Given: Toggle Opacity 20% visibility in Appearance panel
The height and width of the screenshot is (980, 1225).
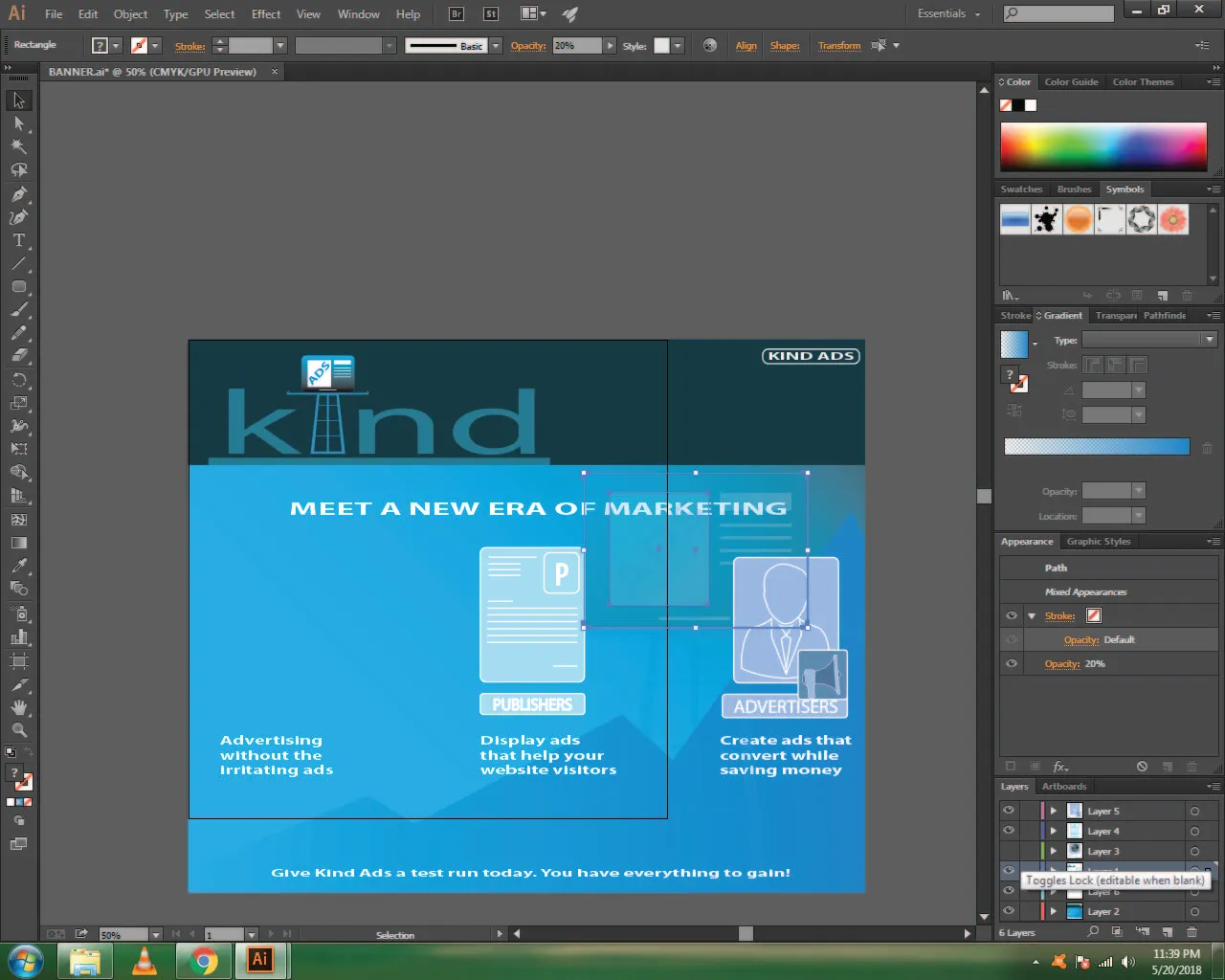Looking at the screenshot, I should pos(1012,663).
